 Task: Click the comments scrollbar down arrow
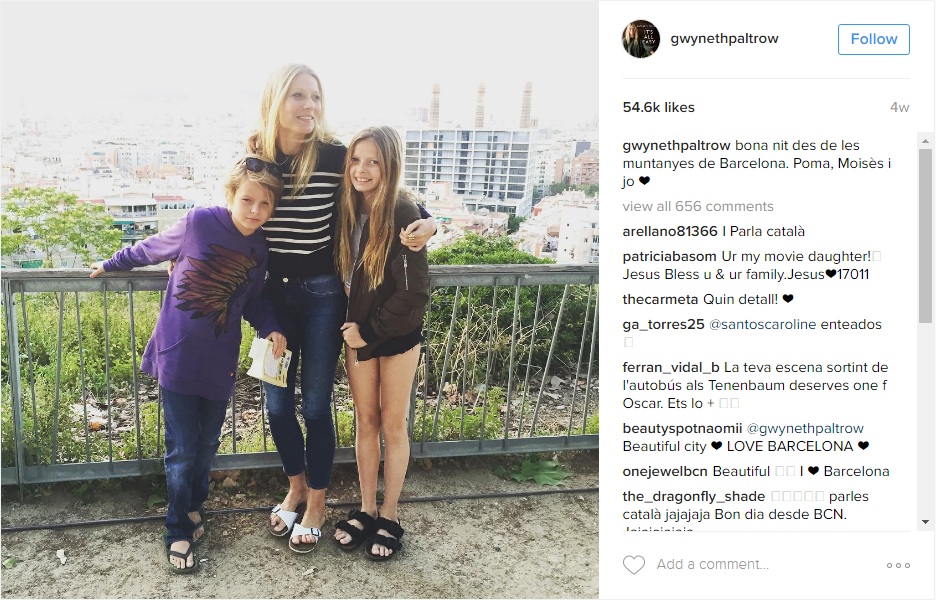tap(925, 522)
